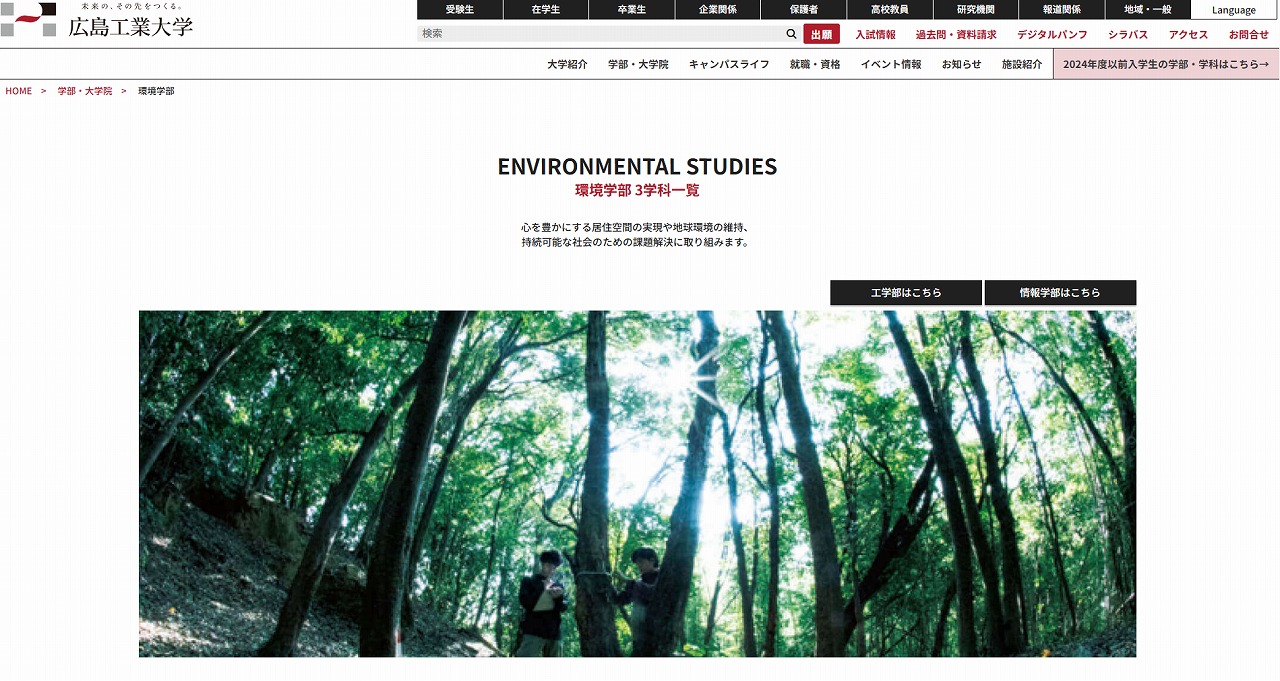Open 過去問・資料請求 link
1280x681 pixels.
[955, 34]
